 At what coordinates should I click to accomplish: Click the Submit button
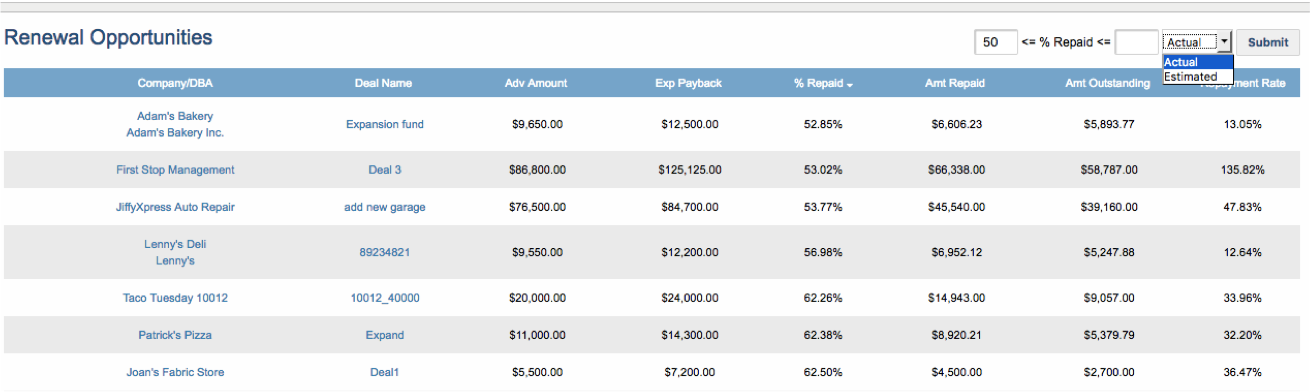tap(1268, 42)
